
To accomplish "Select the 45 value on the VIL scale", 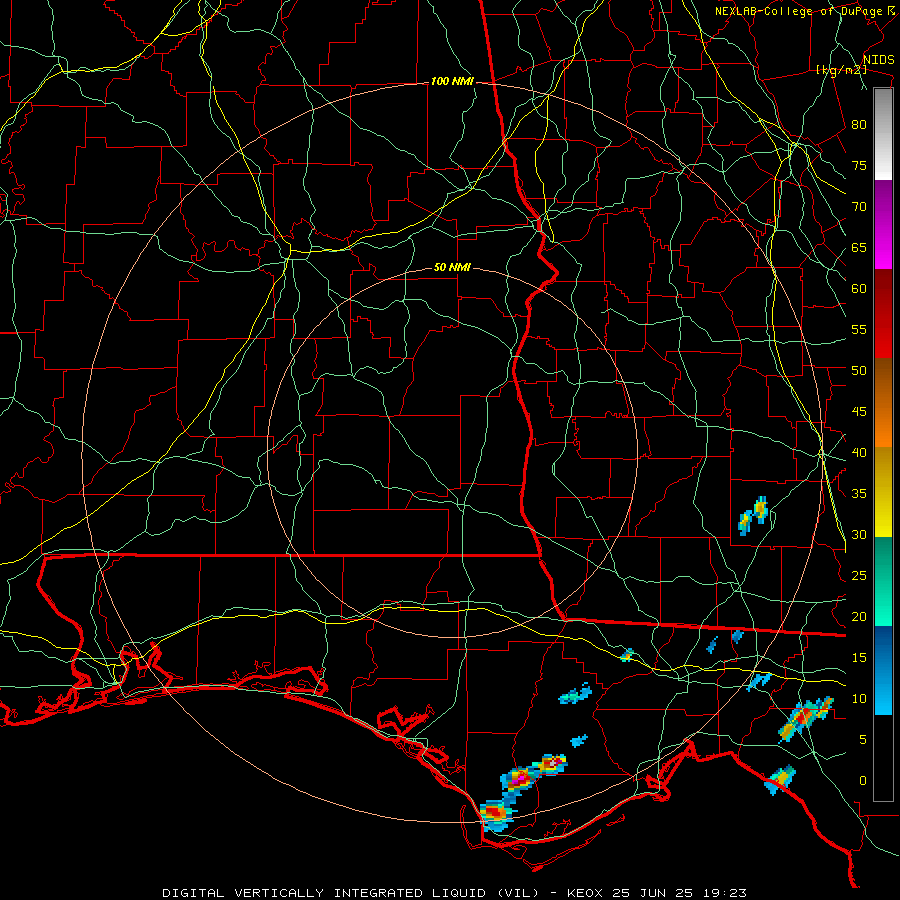I will click(x=859, y=412).
